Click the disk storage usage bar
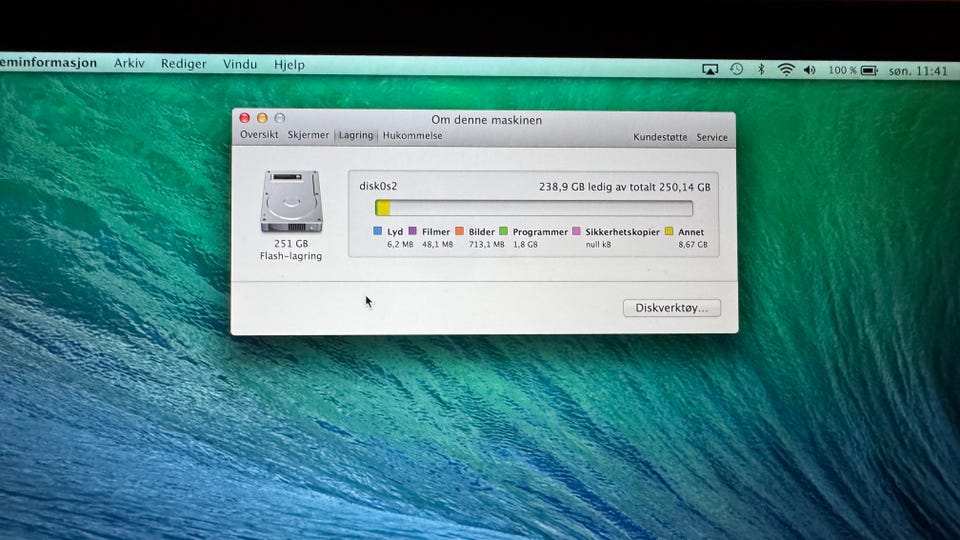 point(534,208)
